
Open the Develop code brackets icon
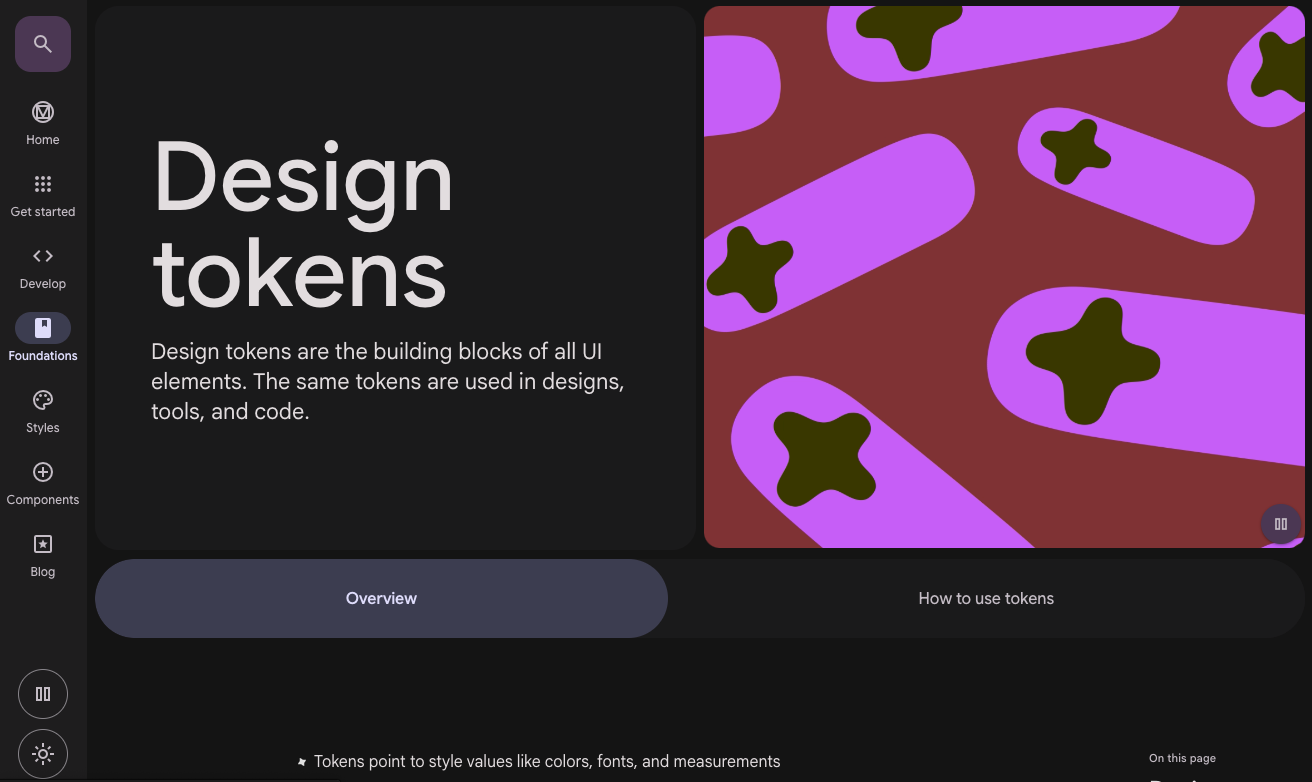(x=43, y=256)
